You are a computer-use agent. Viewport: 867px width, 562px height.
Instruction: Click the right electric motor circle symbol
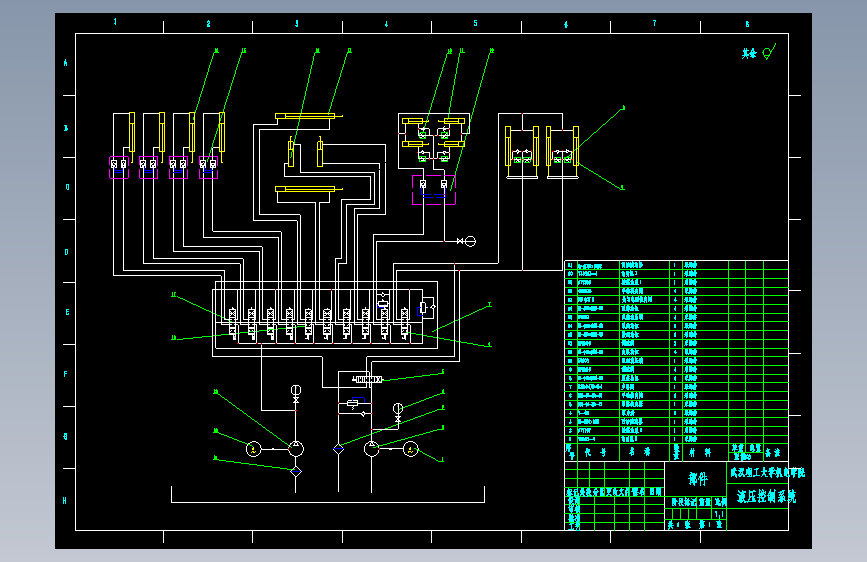tap(410, 449)
